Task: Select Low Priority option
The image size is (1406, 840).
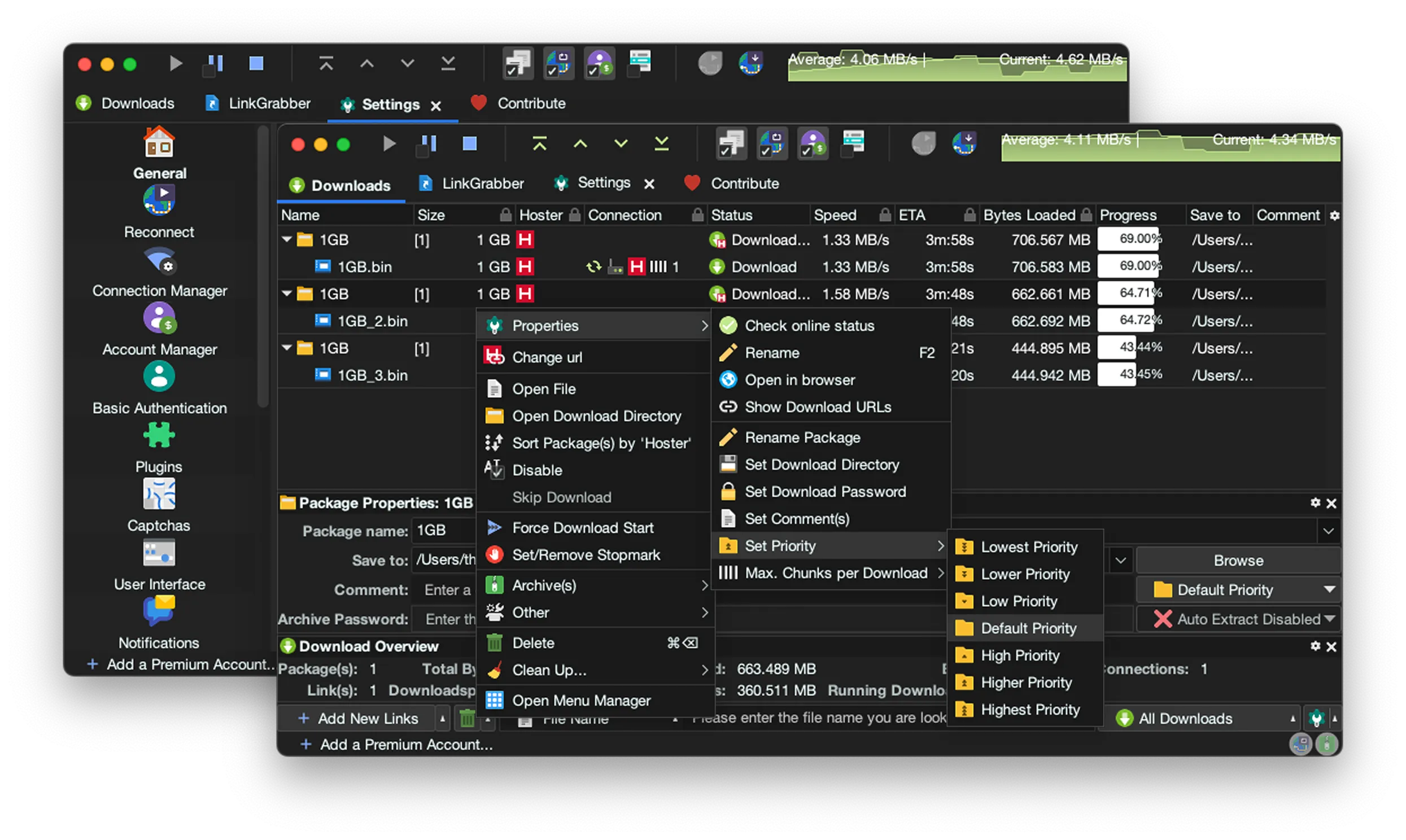Action: coord(1025,601)
